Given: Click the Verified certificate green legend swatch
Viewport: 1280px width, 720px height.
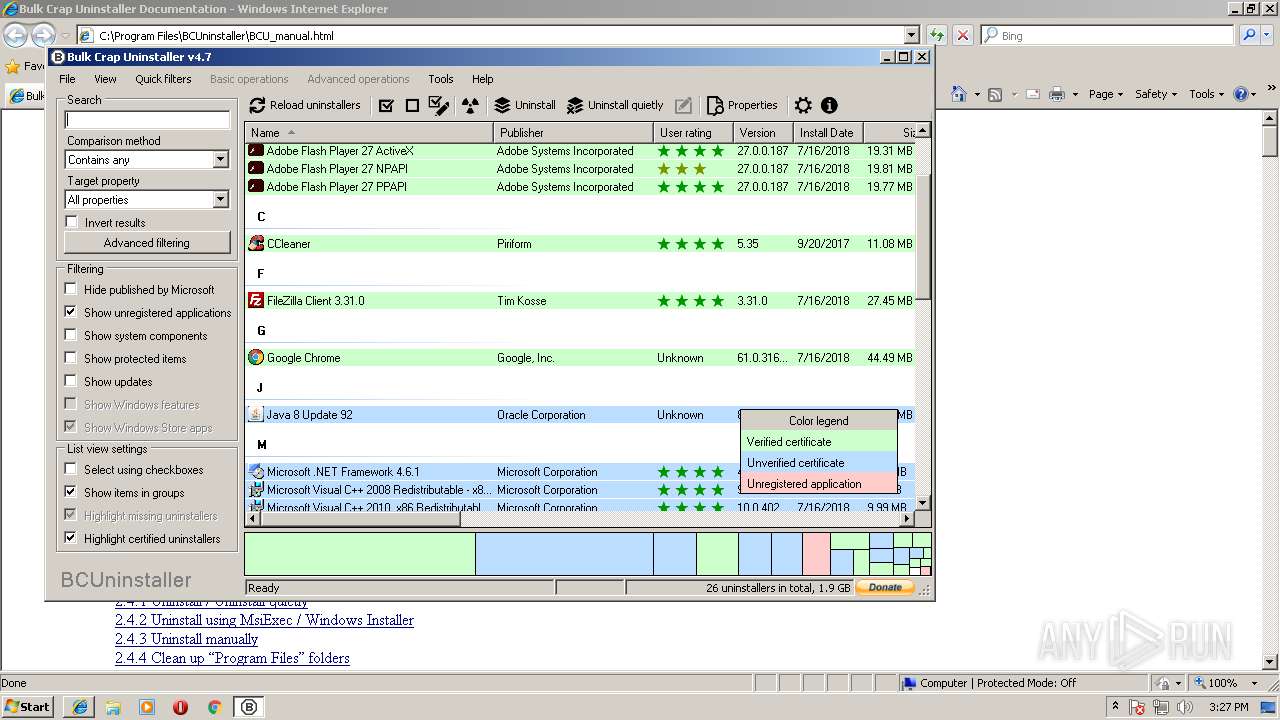Looking at the screenshot, I should 818,442.
